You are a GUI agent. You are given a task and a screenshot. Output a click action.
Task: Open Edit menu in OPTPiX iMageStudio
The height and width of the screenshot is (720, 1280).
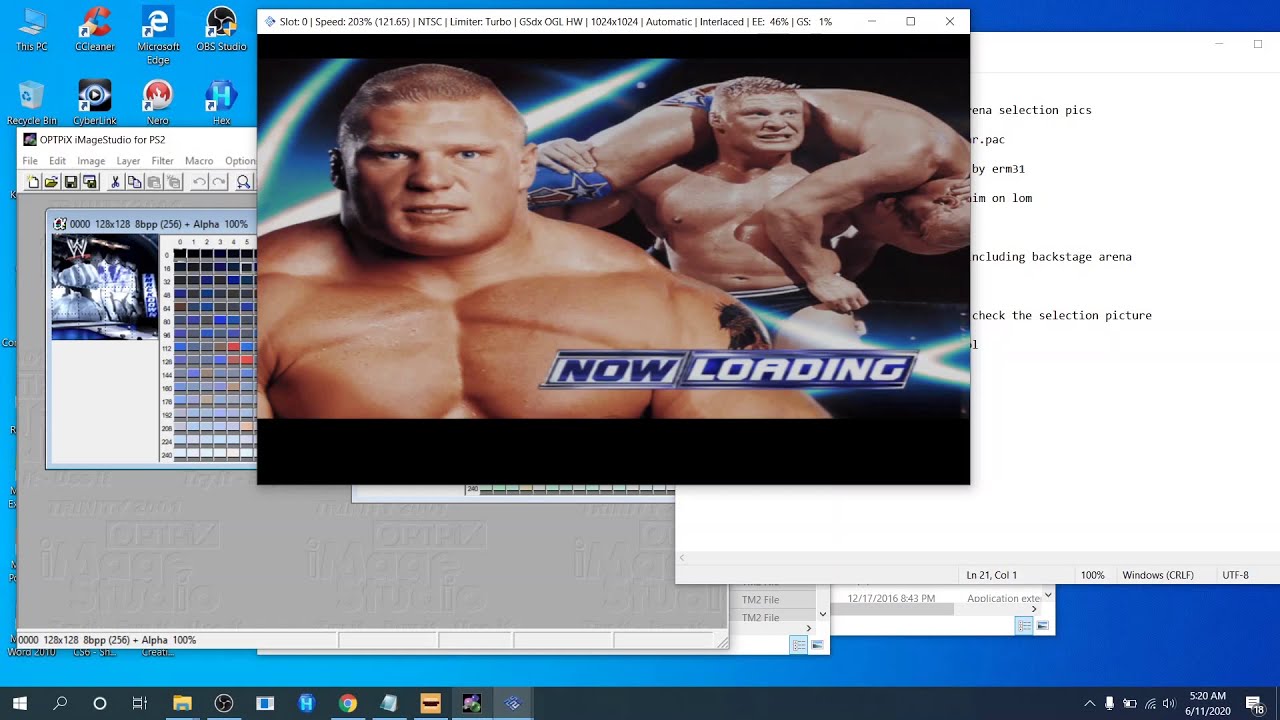(x=58, y=161)
